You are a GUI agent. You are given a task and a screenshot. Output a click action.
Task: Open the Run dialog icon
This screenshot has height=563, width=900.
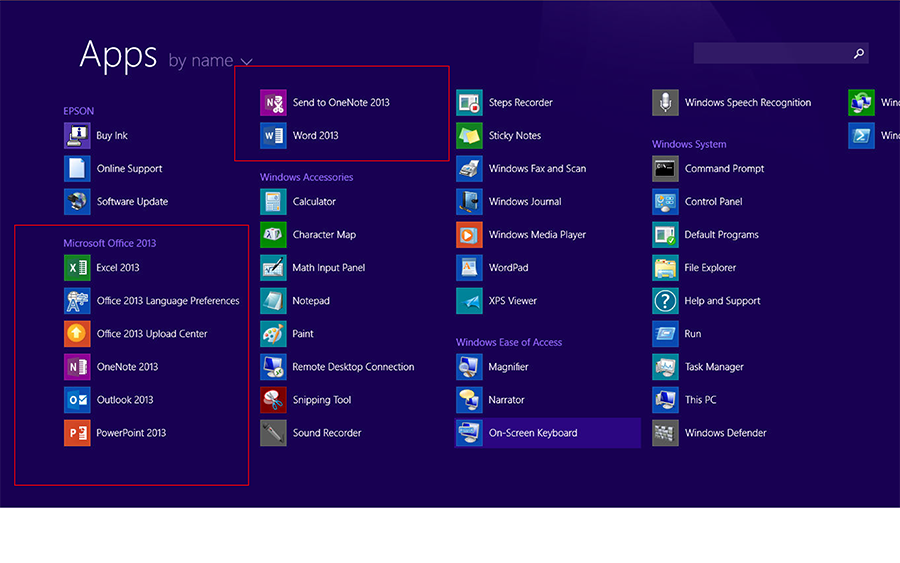click(665, 333)
